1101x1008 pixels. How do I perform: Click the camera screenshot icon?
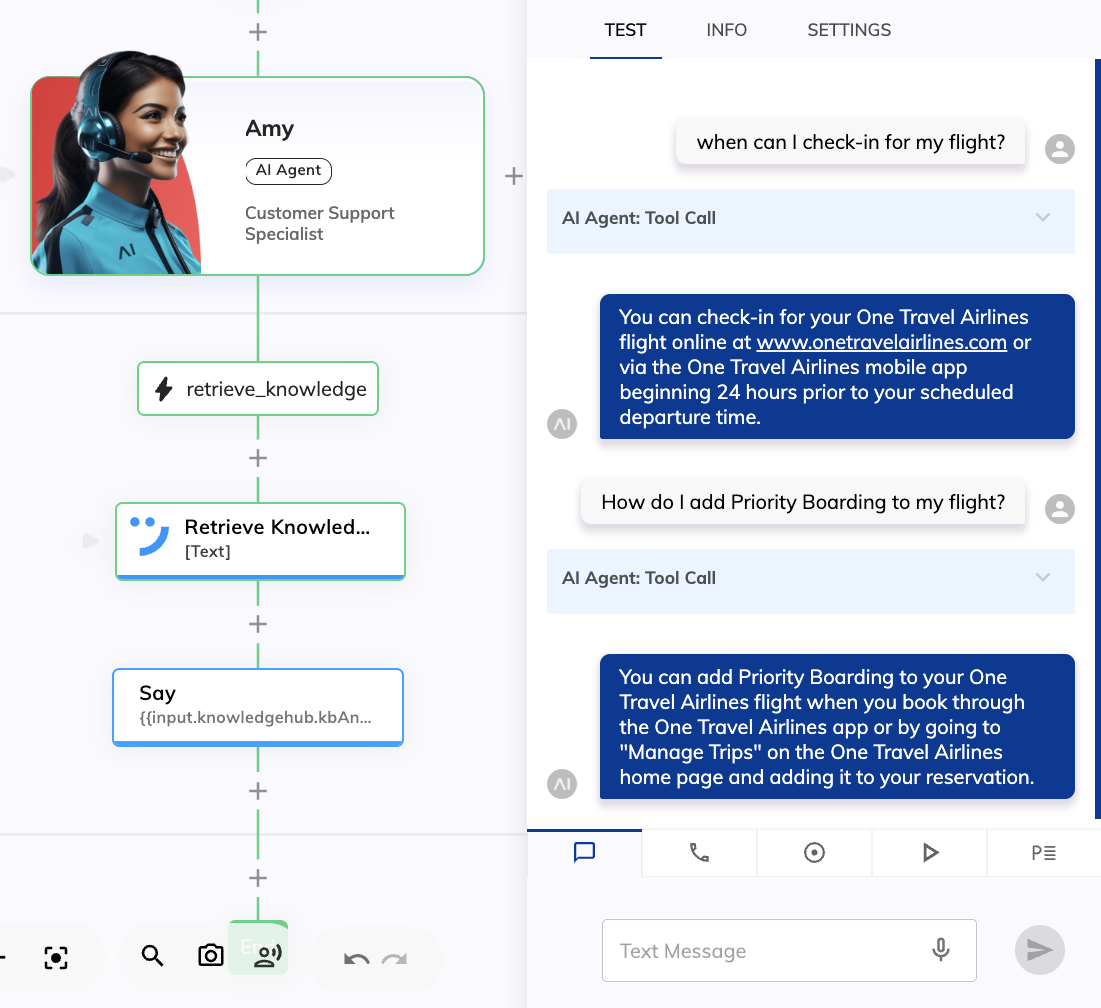pyautogui.click(x=210, y=956)
